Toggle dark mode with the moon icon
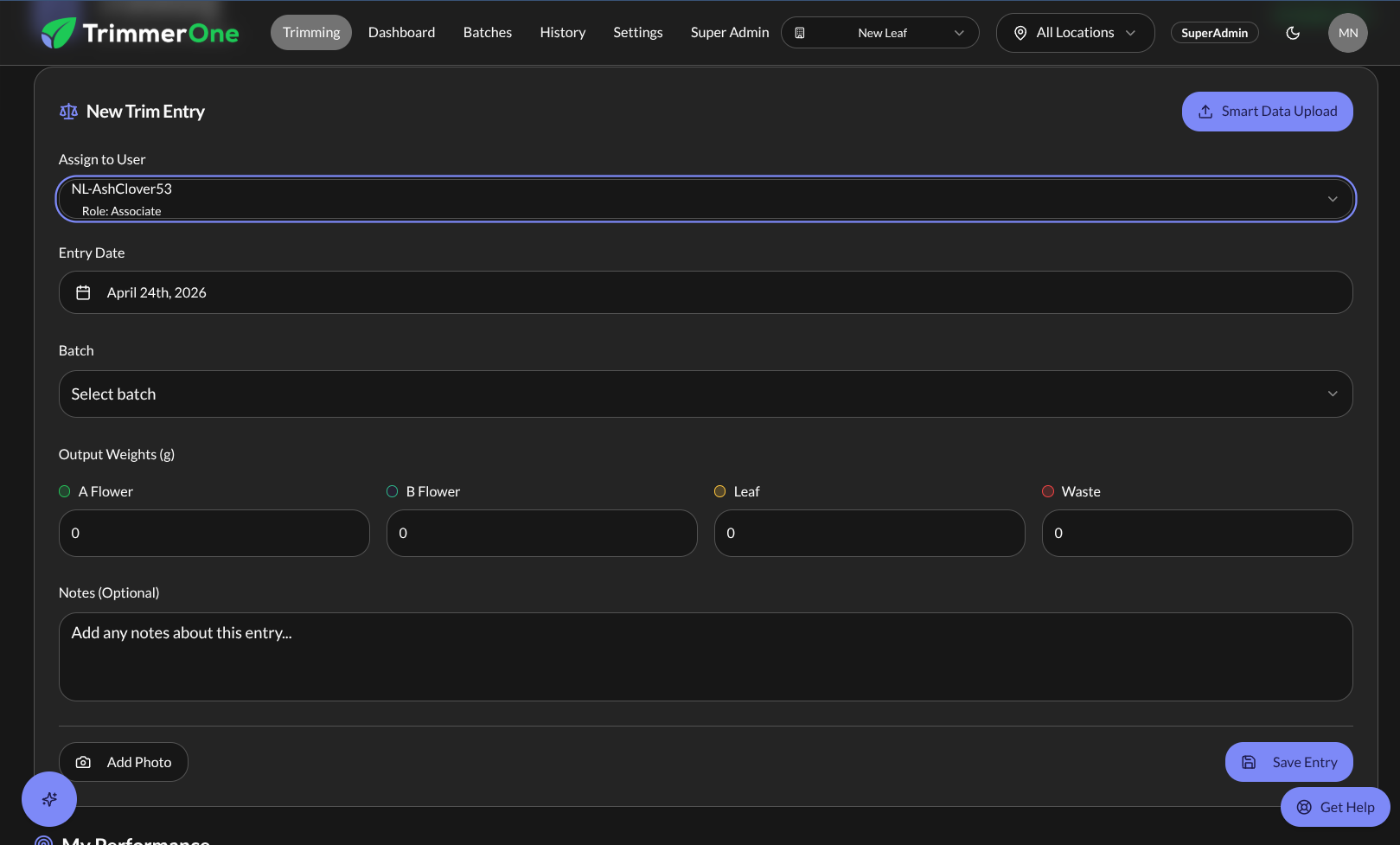 pos(1293,32)
